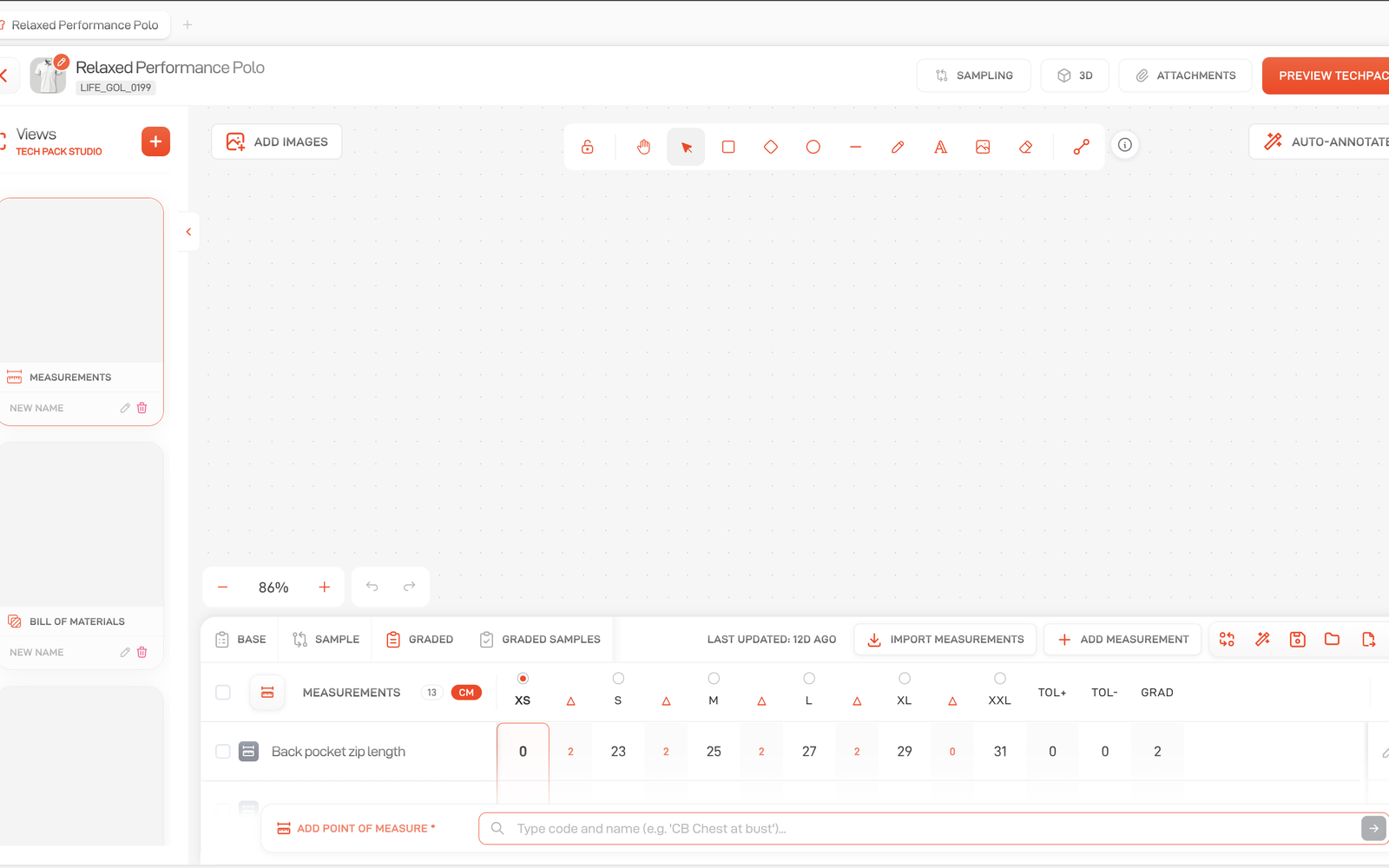Select the Measurements view thumbnail
The width and height of the screenshot is (1389, 868).
(81, 280)
